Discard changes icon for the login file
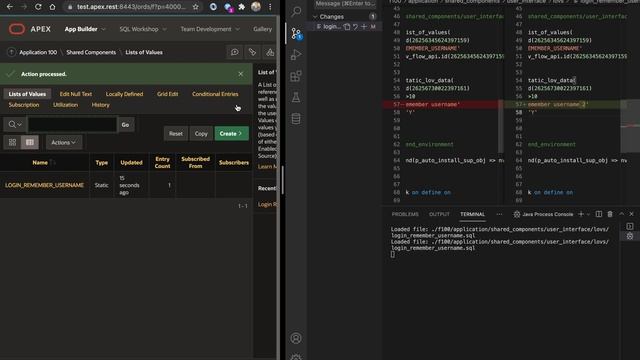Screen dimensions: 640x360 point(356,27)
